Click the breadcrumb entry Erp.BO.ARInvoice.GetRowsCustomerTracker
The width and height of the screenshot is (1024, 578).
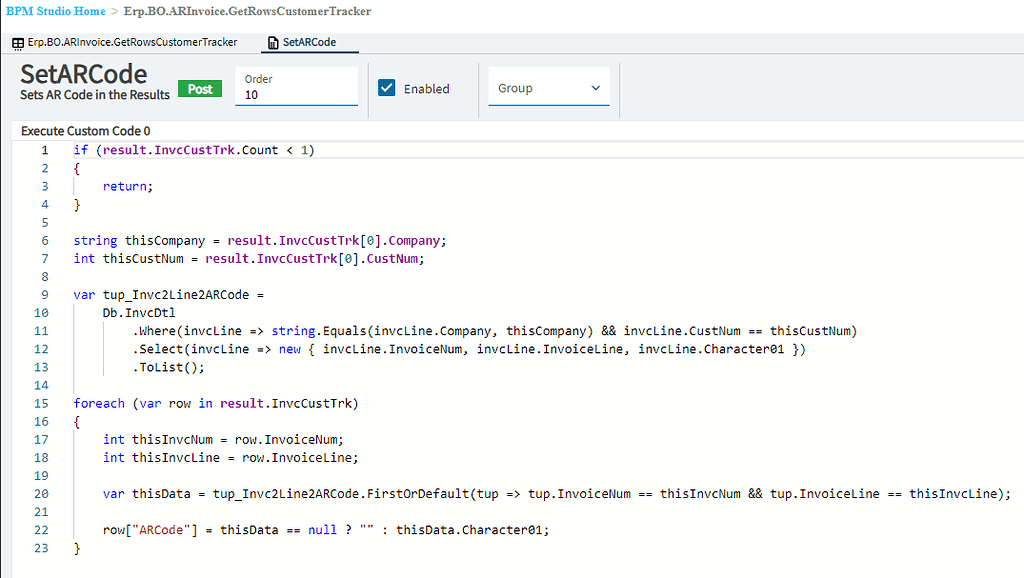[x=248, y=12]
